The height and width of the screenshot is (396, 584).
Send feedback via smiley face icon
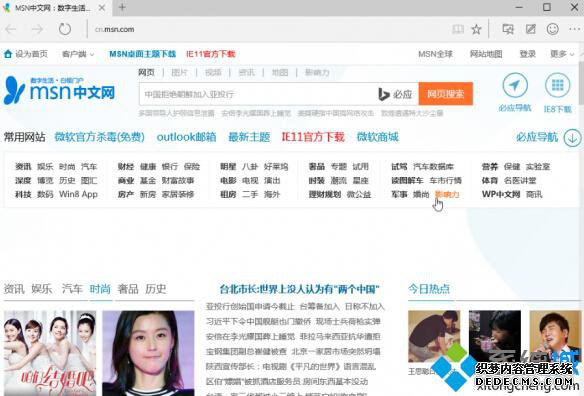tap(553, 29)
